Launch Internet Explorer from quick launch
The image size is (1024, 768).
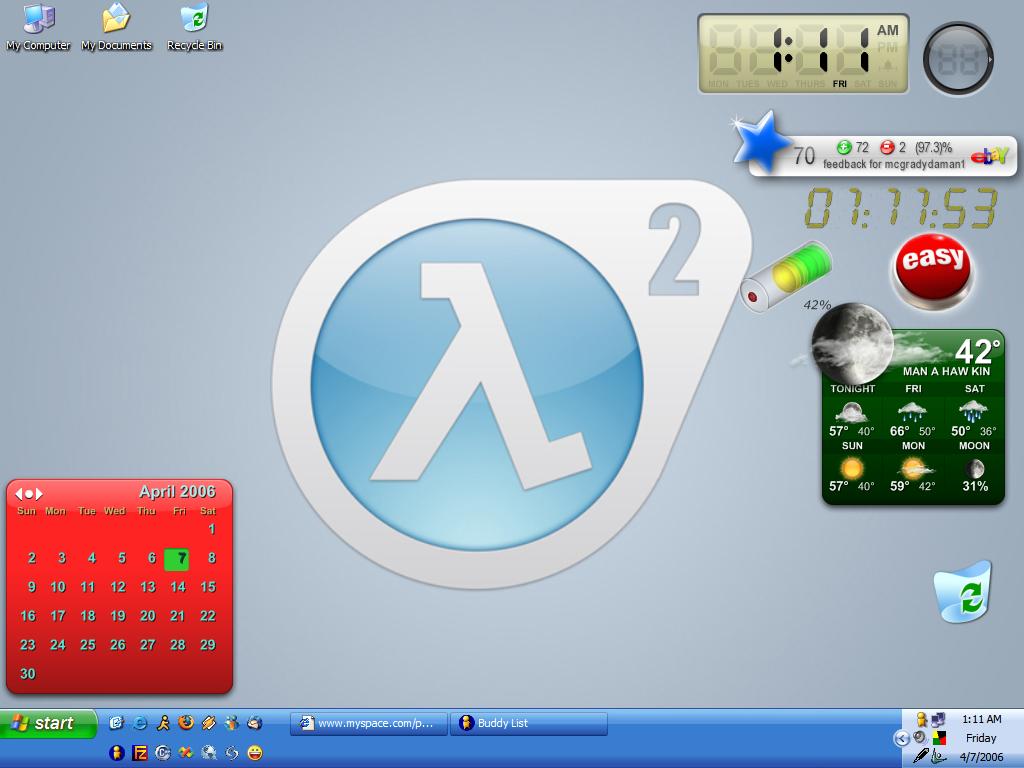pos(140,723)
